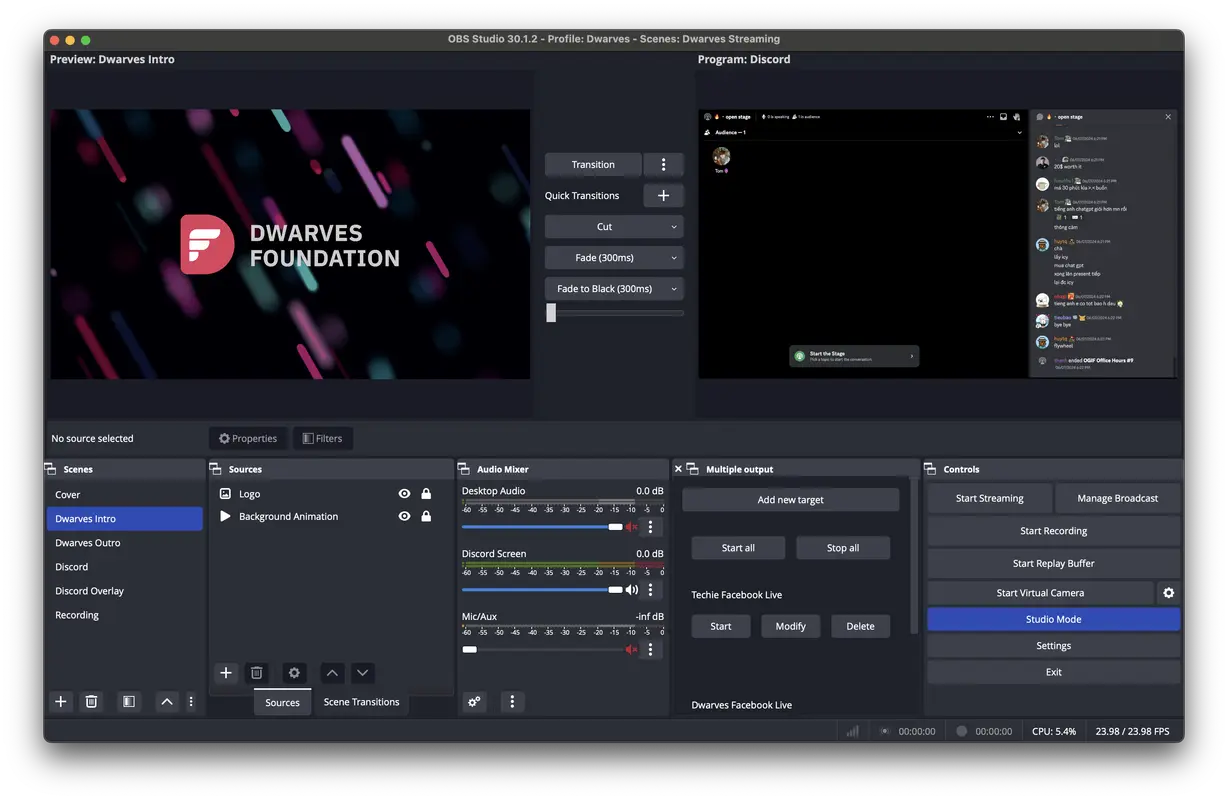Open the Fade (300ms) quick transition dropdown
Viewport: 1228px width, 800px height.
click(x=614, y=258)
